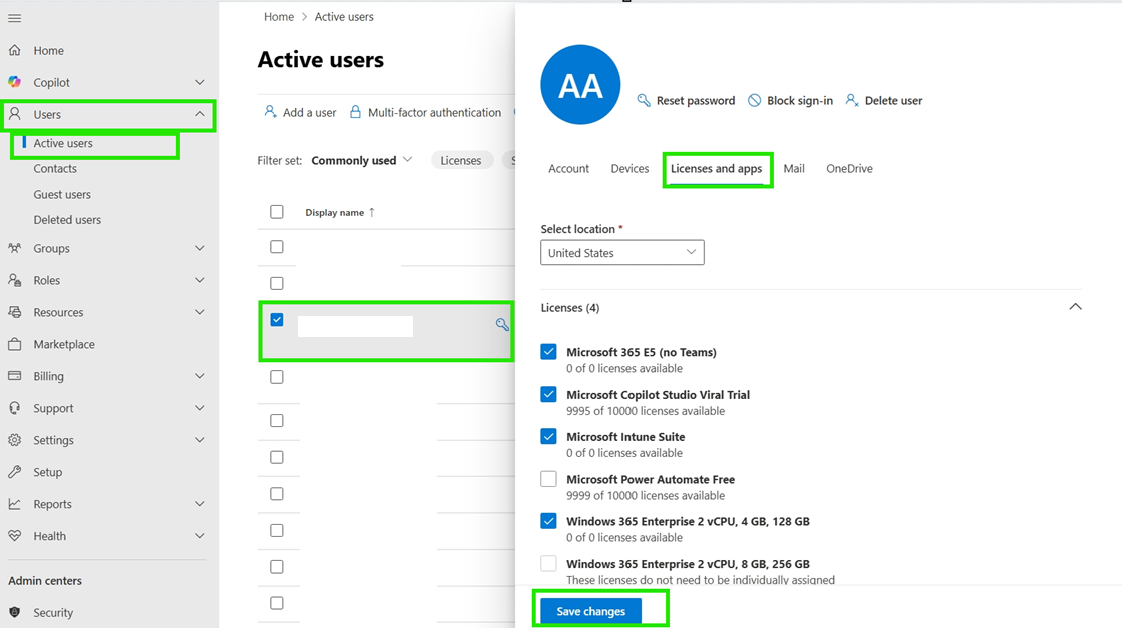1122x628 pixels.
Task: Open the hamburger navigation menu
Action: [14, 18]
